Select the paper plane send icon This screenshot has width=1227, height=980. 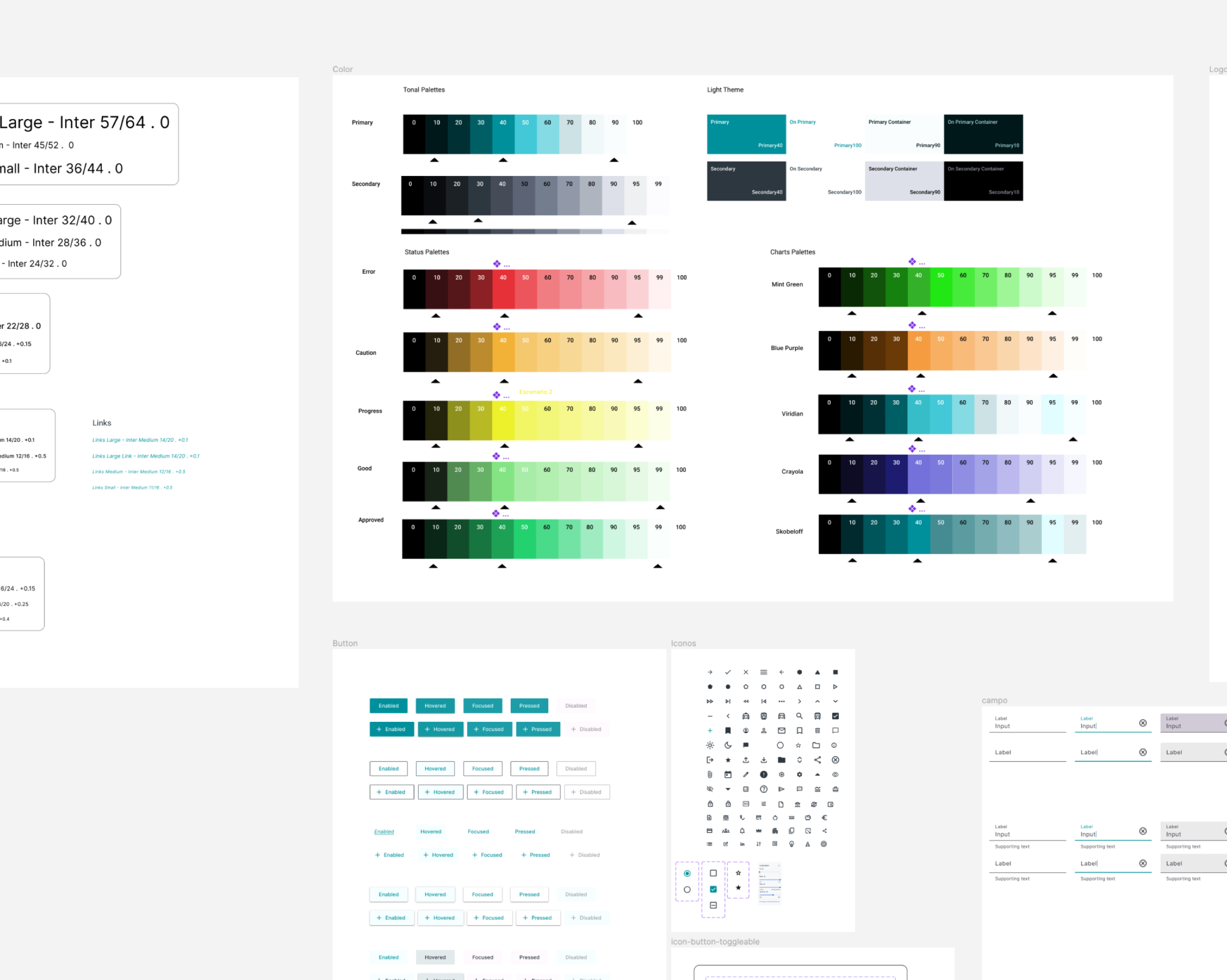782,789
